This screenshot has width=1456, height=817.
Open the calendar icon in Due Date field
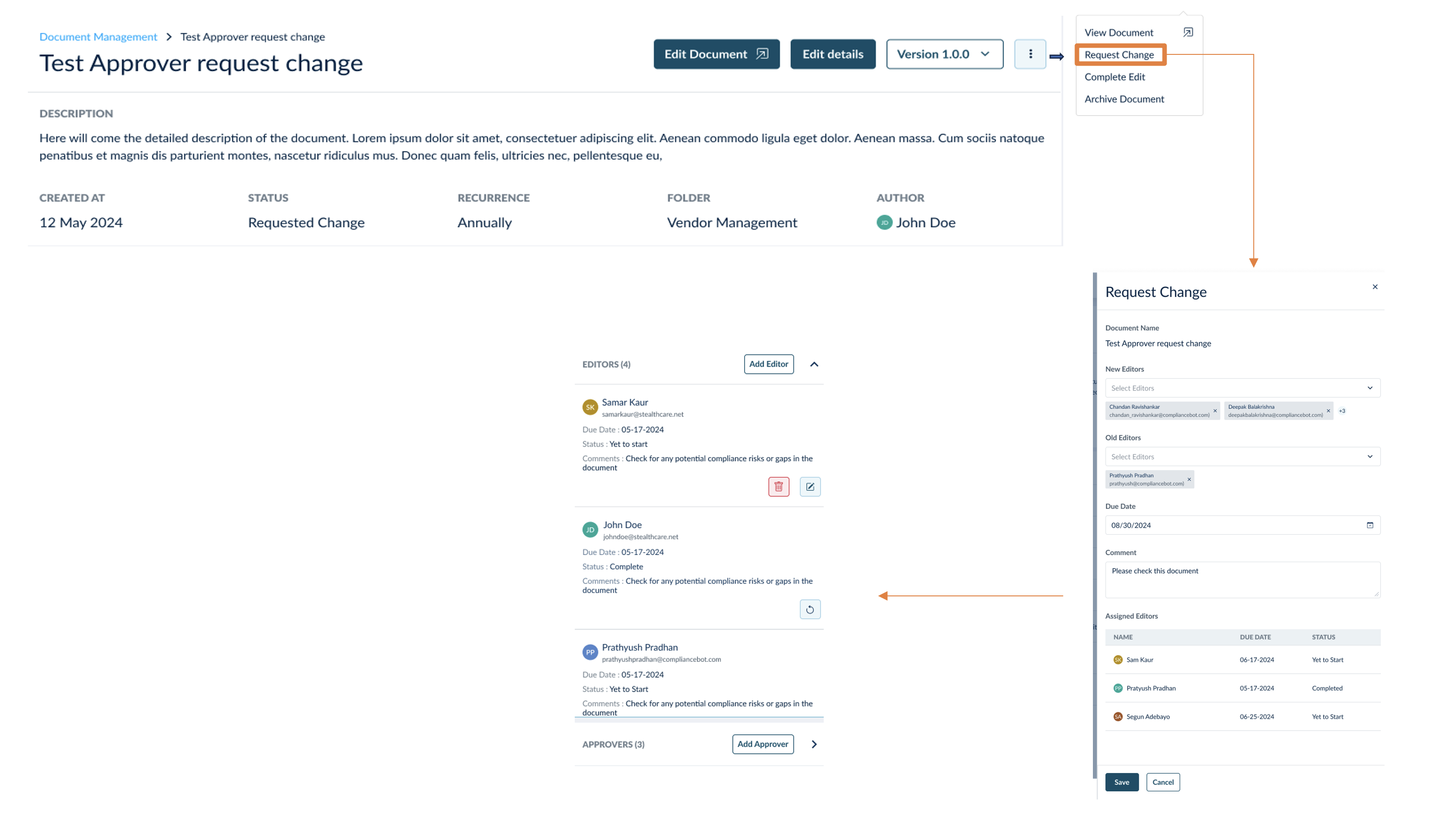(x=1370, y=525)
